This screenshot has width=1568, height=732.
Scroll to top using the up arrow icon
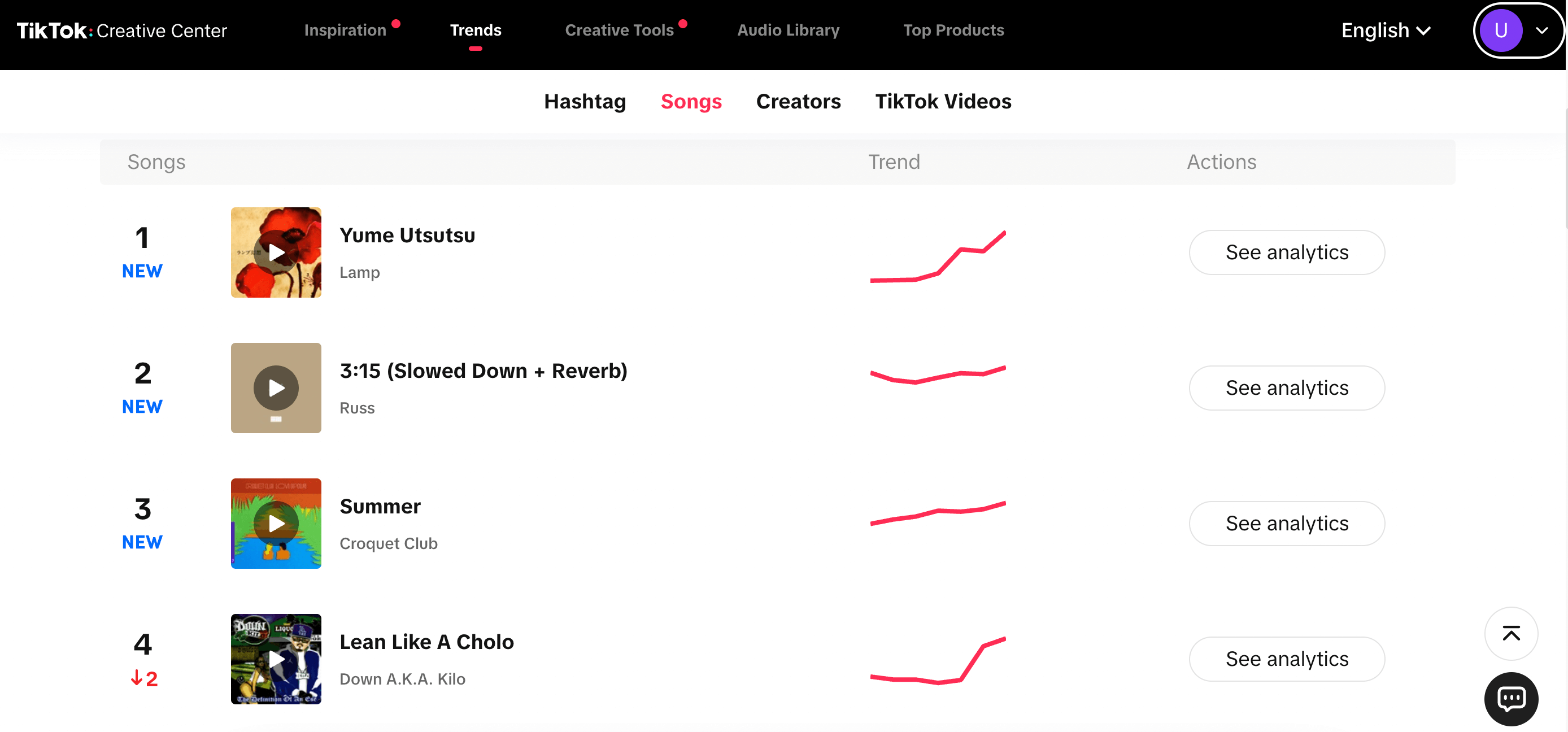1511,633
